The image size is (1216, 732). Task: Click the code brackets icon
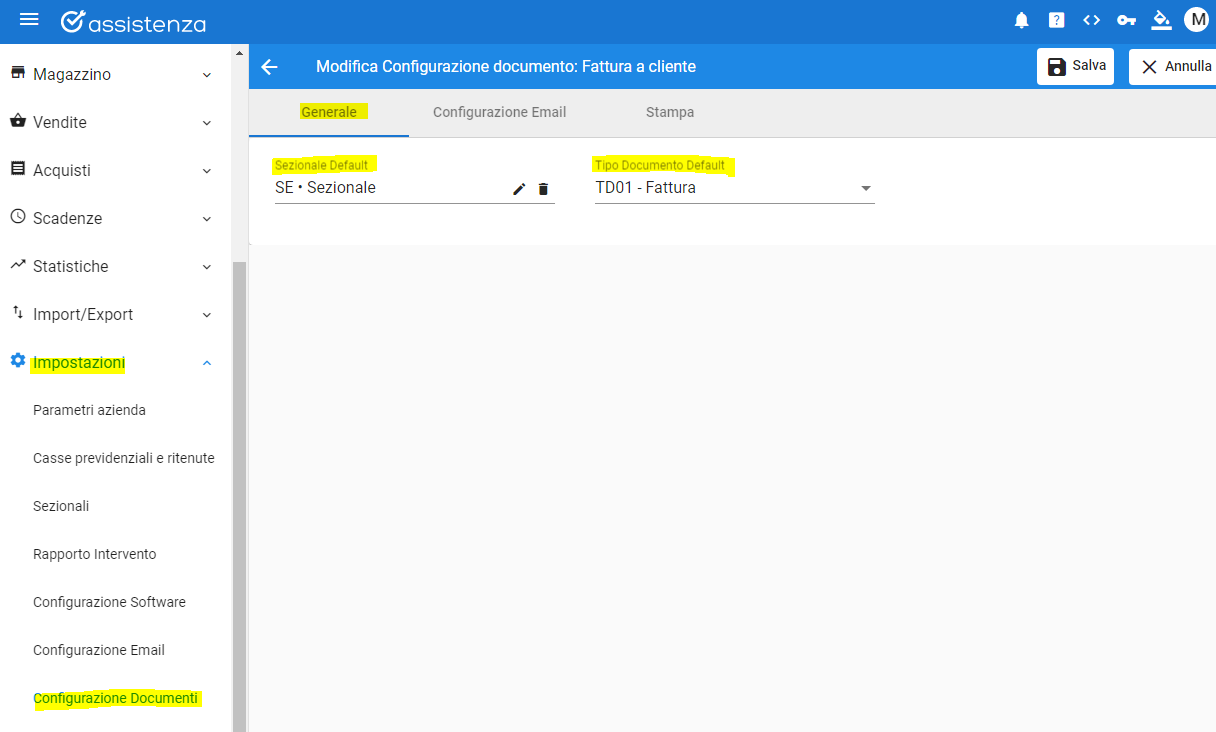[x=1091, y=20]
